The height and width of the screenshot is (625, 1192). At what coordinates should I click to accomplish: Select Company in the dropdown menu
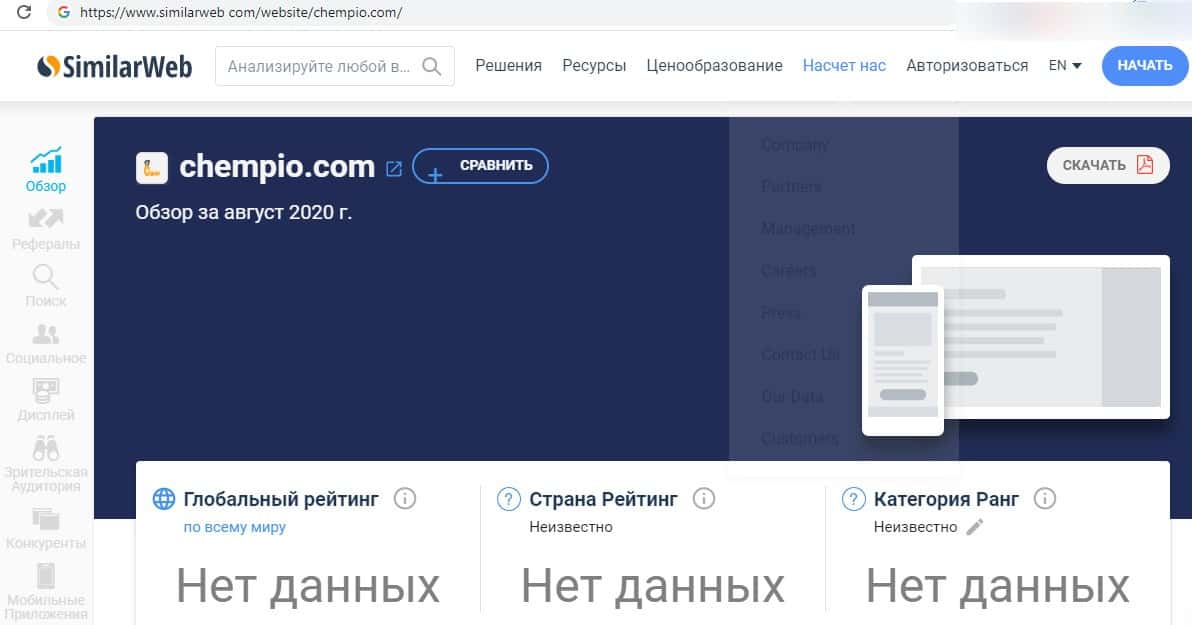click(794, 144)
